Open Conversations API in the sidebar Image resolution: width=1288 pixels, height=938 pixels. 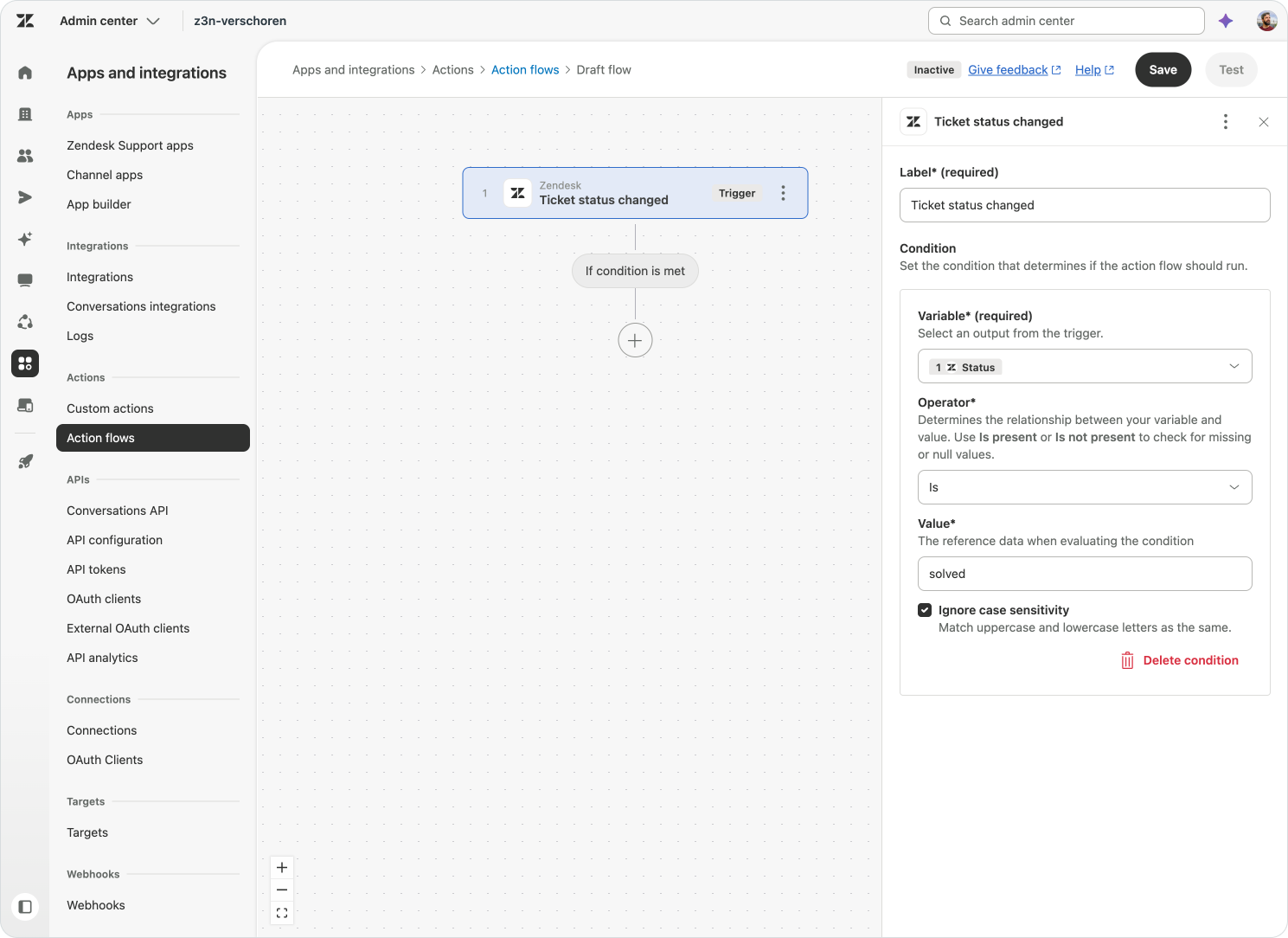pos(118,511)
